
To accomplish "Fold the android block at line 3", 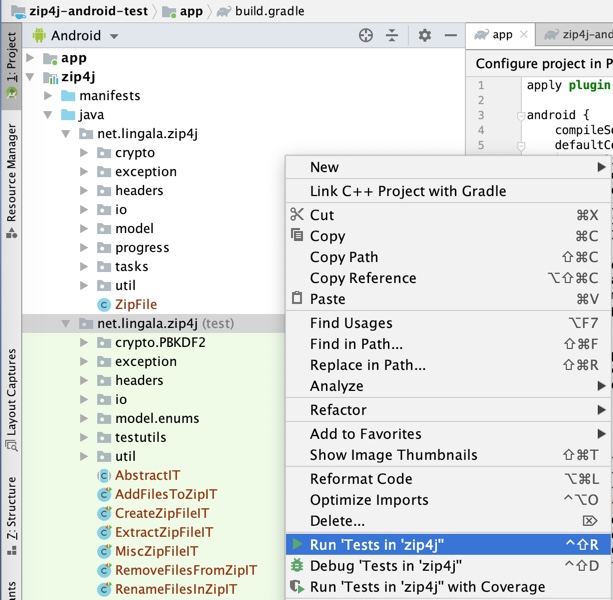I will [x=521, y=116].
